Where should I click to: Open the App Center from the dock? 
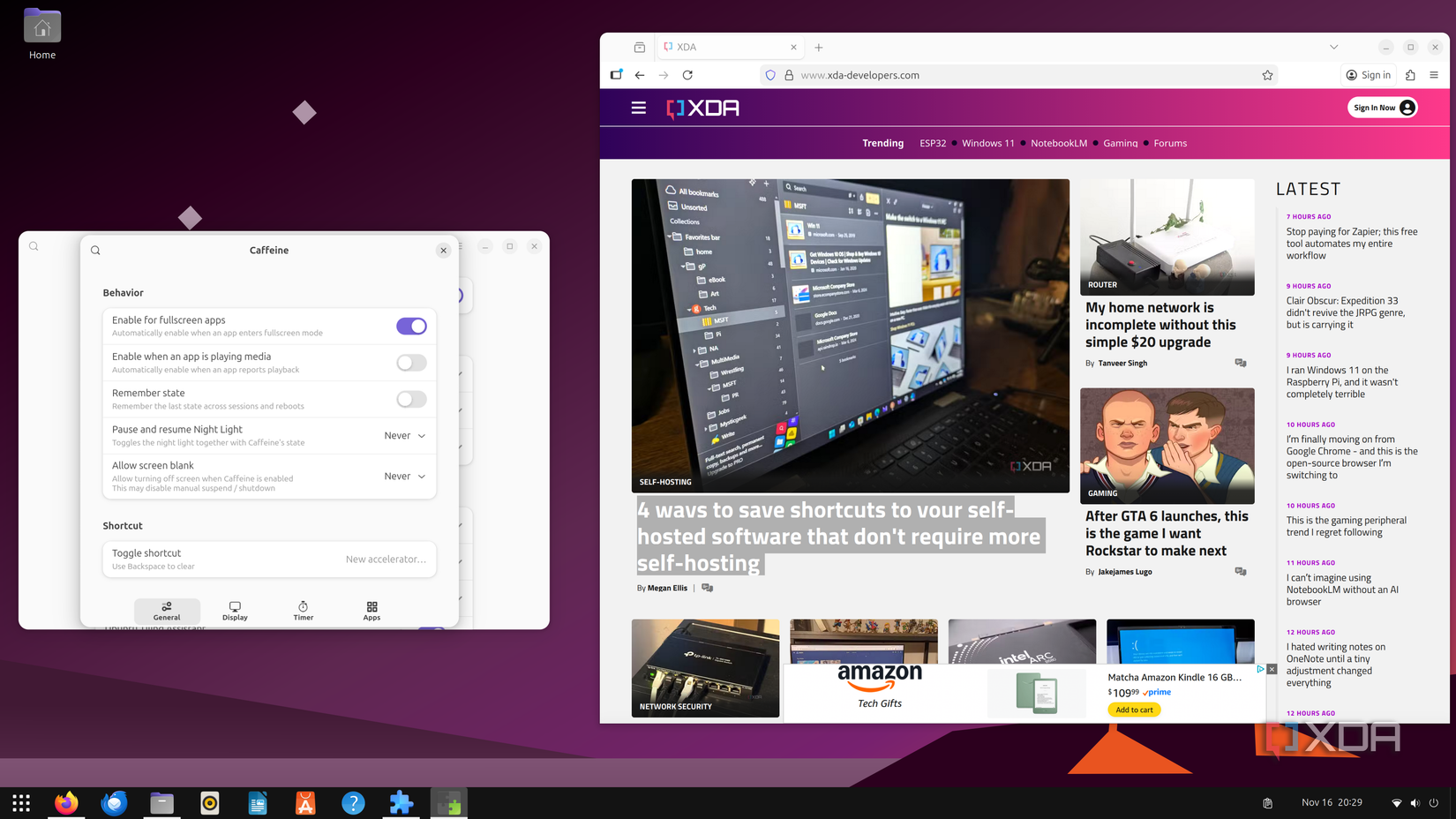click(305, 803)
